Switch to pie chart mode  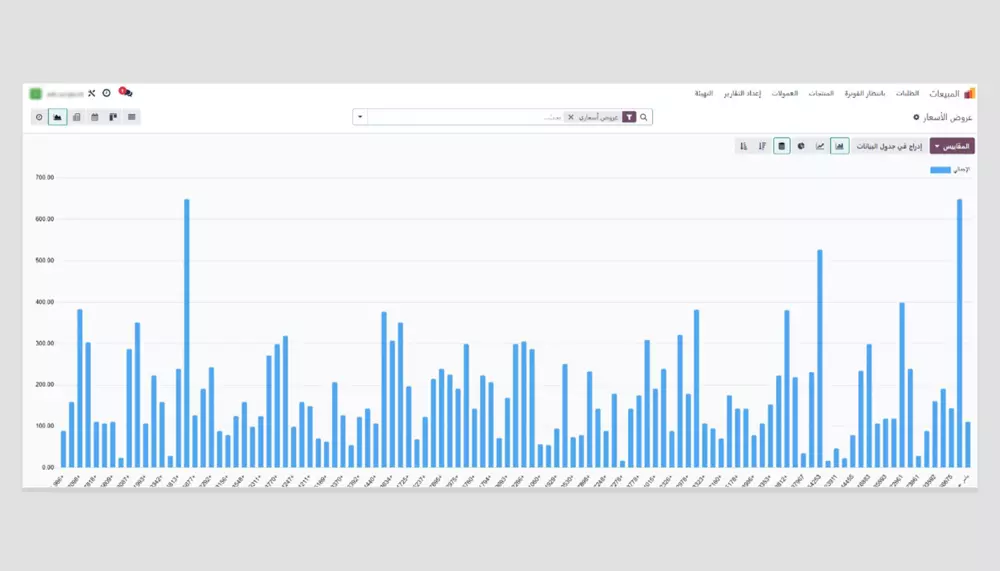point(801,146)
